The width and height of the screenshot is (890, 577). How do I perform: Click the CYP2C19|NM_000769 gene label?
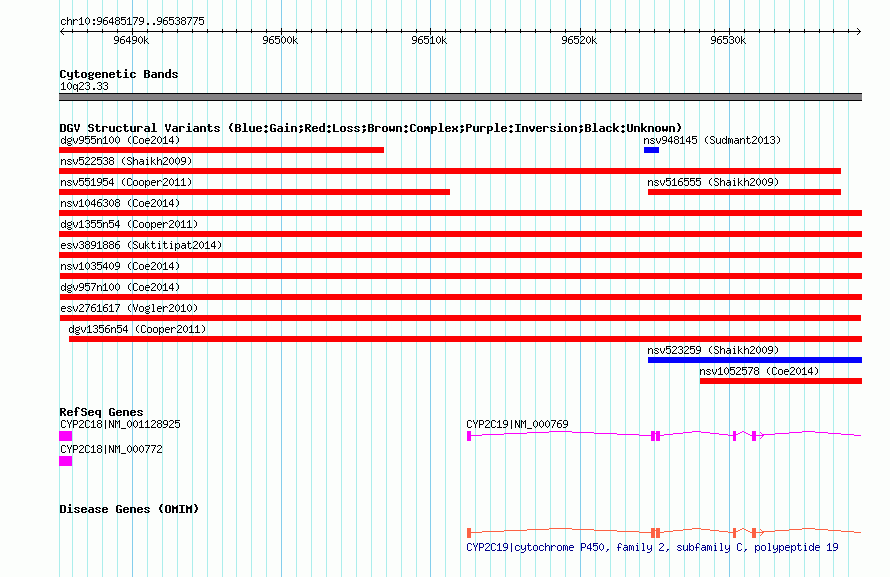[517, 424]
